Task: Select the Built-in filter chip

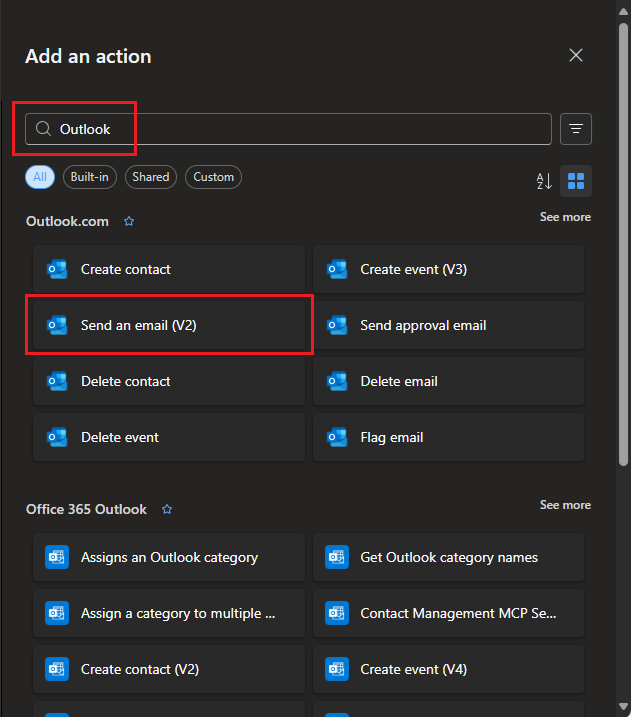Action: point(90,177)
